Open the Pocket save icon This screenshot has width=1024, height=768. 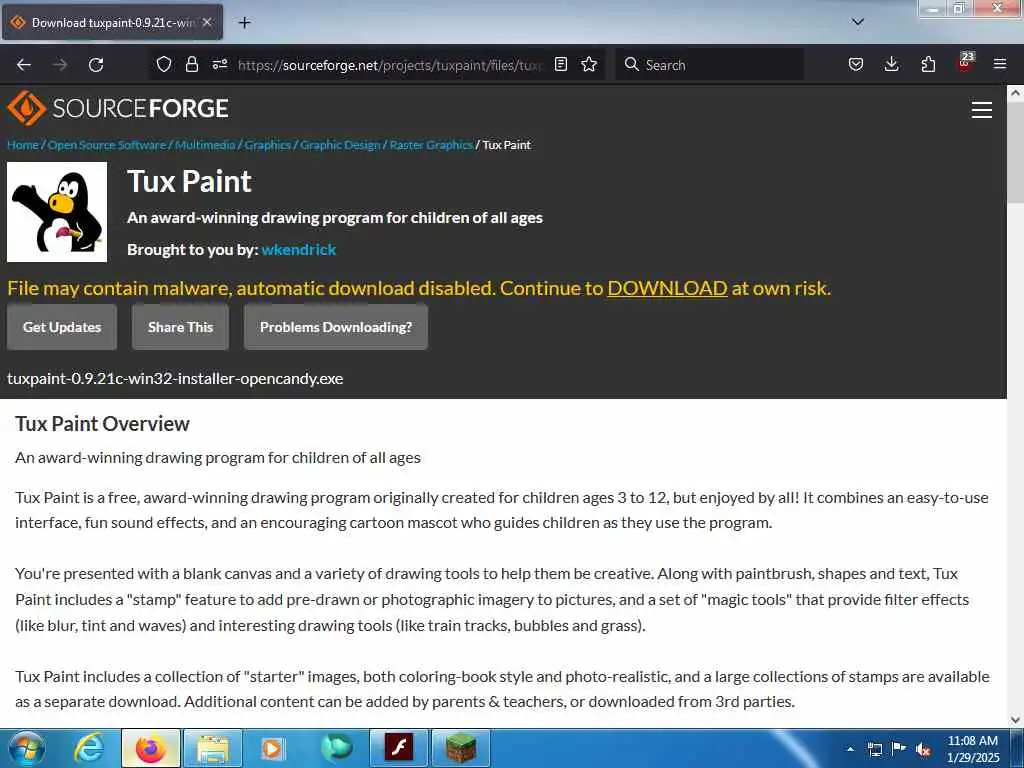coord(856,64)
